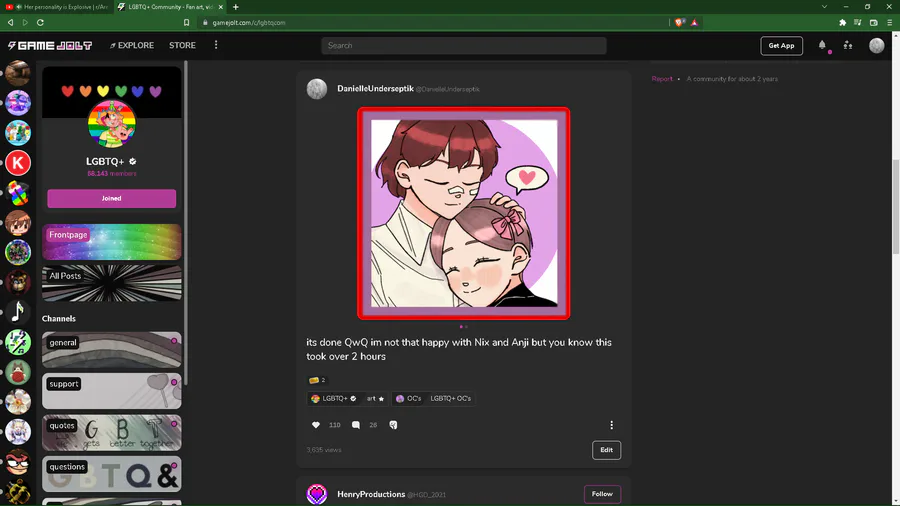900x506 pixels.
Task: Open the user avatar menu
Action: coord(876,45)
